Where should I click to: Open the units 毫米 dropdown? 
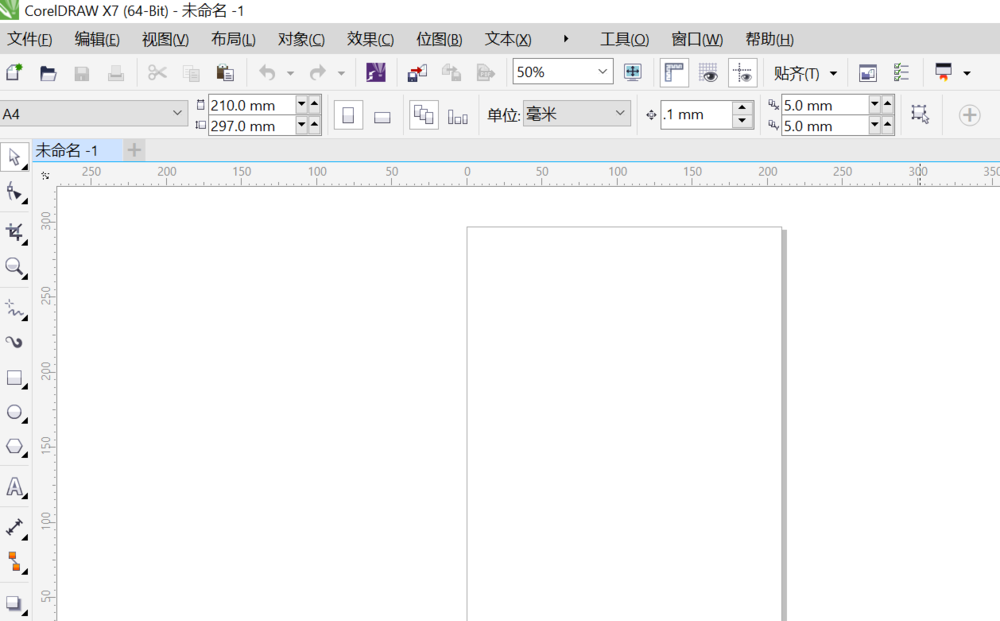pyautogui.click(x=577, y=113)
